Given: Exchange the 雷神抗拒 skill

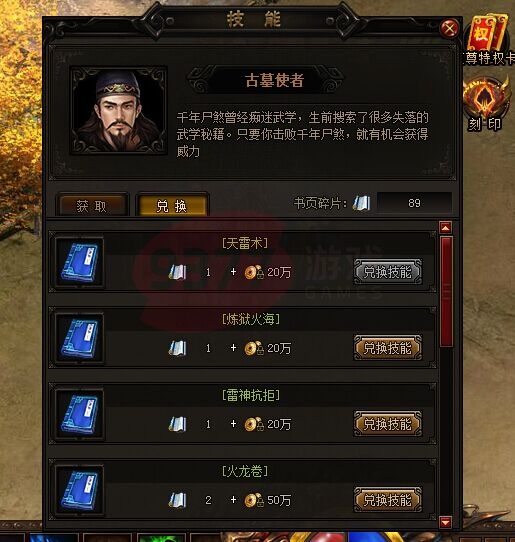Looking at the screenshot, I should click(x=387, y=424).
